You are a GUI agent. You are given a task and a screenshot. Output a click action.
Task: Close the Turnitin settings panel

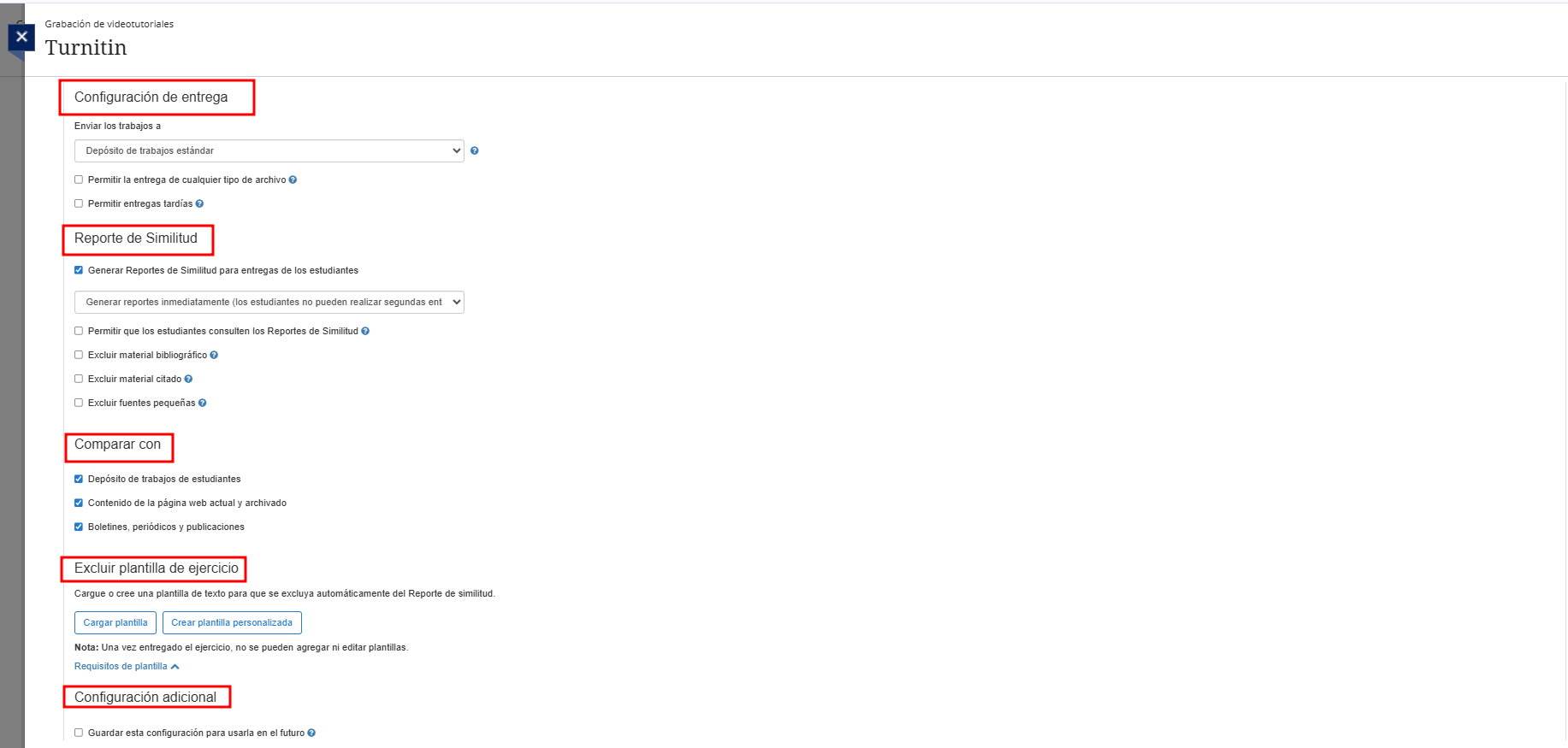pyautogui.click(x=21, y=37)
